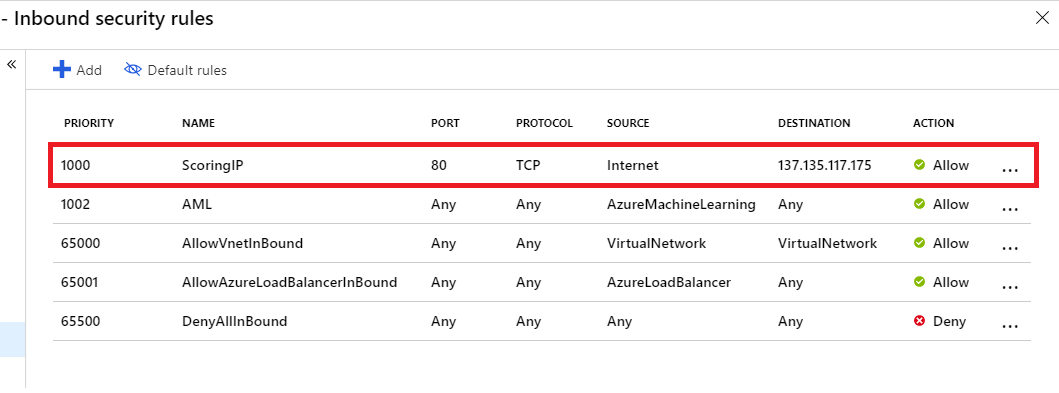Toggle Default rules visibility eye icon
The image size is (1059, 393).
132,70
